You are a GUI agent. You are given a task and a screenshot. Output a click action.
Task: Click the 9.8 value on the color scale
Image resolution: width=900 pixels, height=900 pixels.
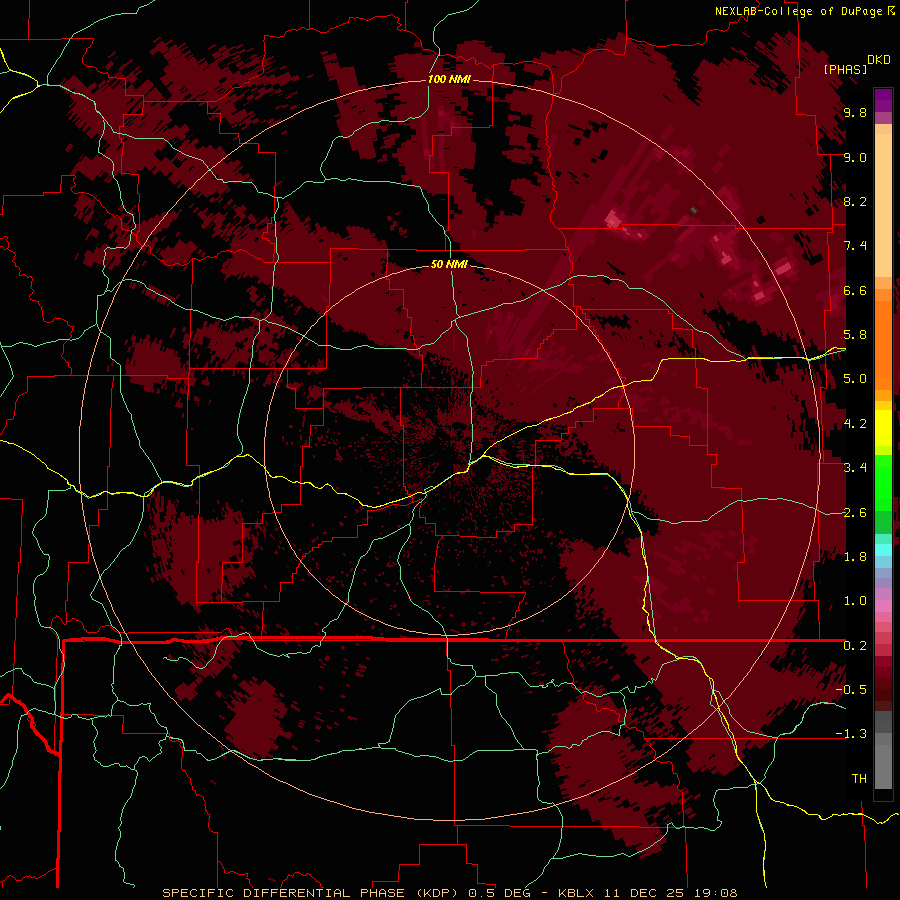[x=855, y=113]
